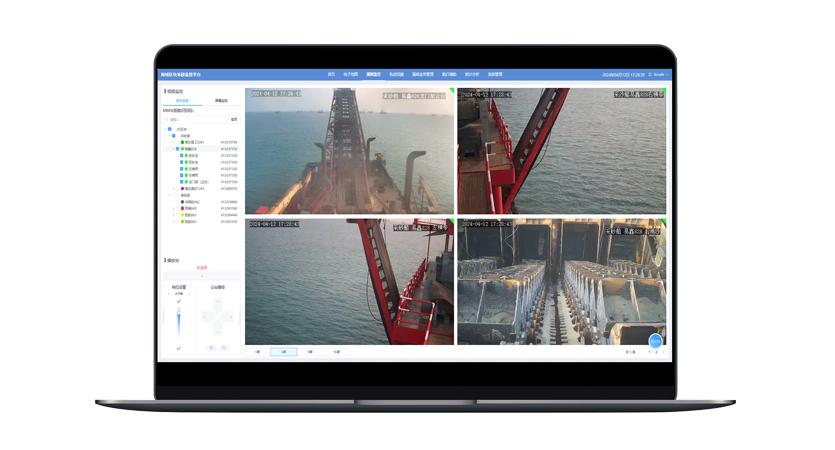Click the PTZ down arrow button
Screen dimensions: 835x450
click(217, 332)
